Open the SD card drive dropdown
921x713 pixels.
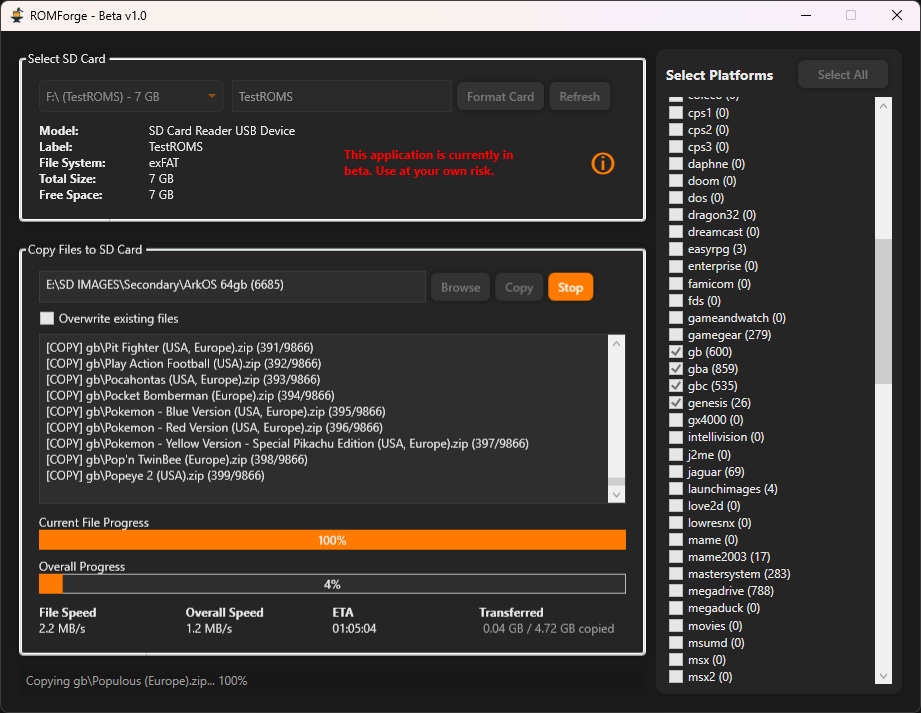coord(131,97)
